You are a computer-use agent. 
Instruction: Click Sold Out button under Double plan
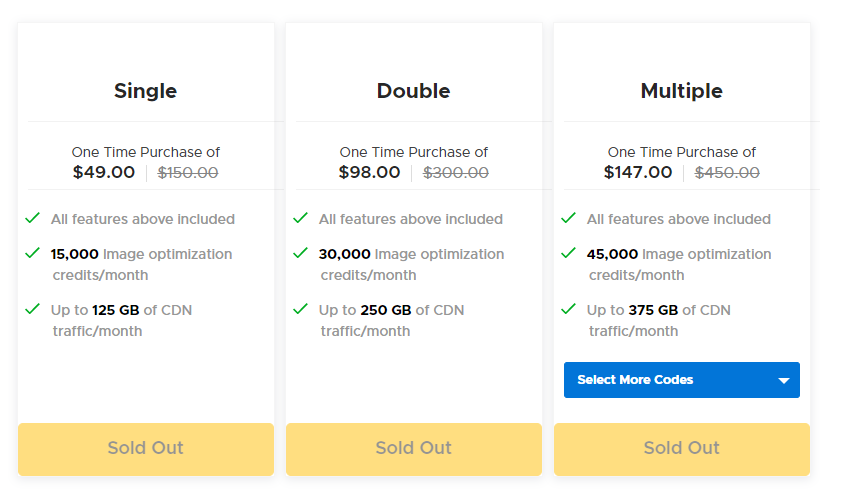coord(414,448)
